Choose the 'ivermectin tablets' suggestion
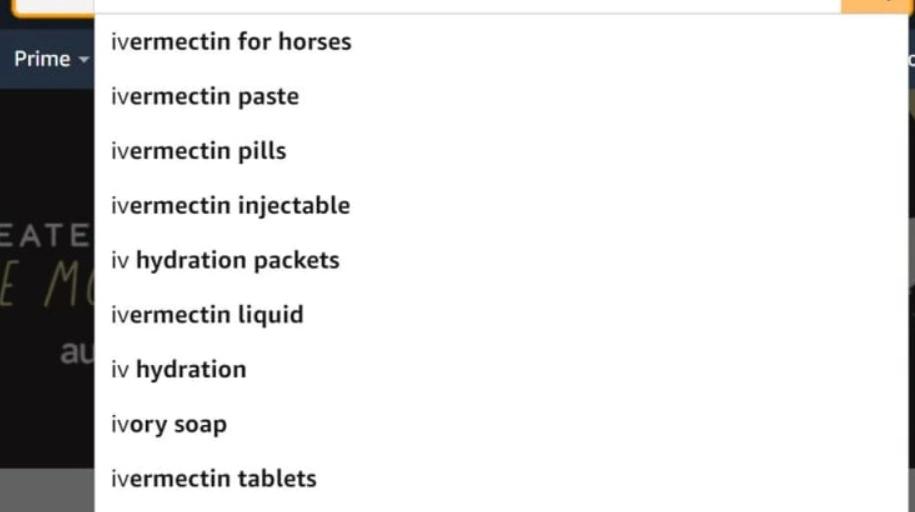 (213, 478)
